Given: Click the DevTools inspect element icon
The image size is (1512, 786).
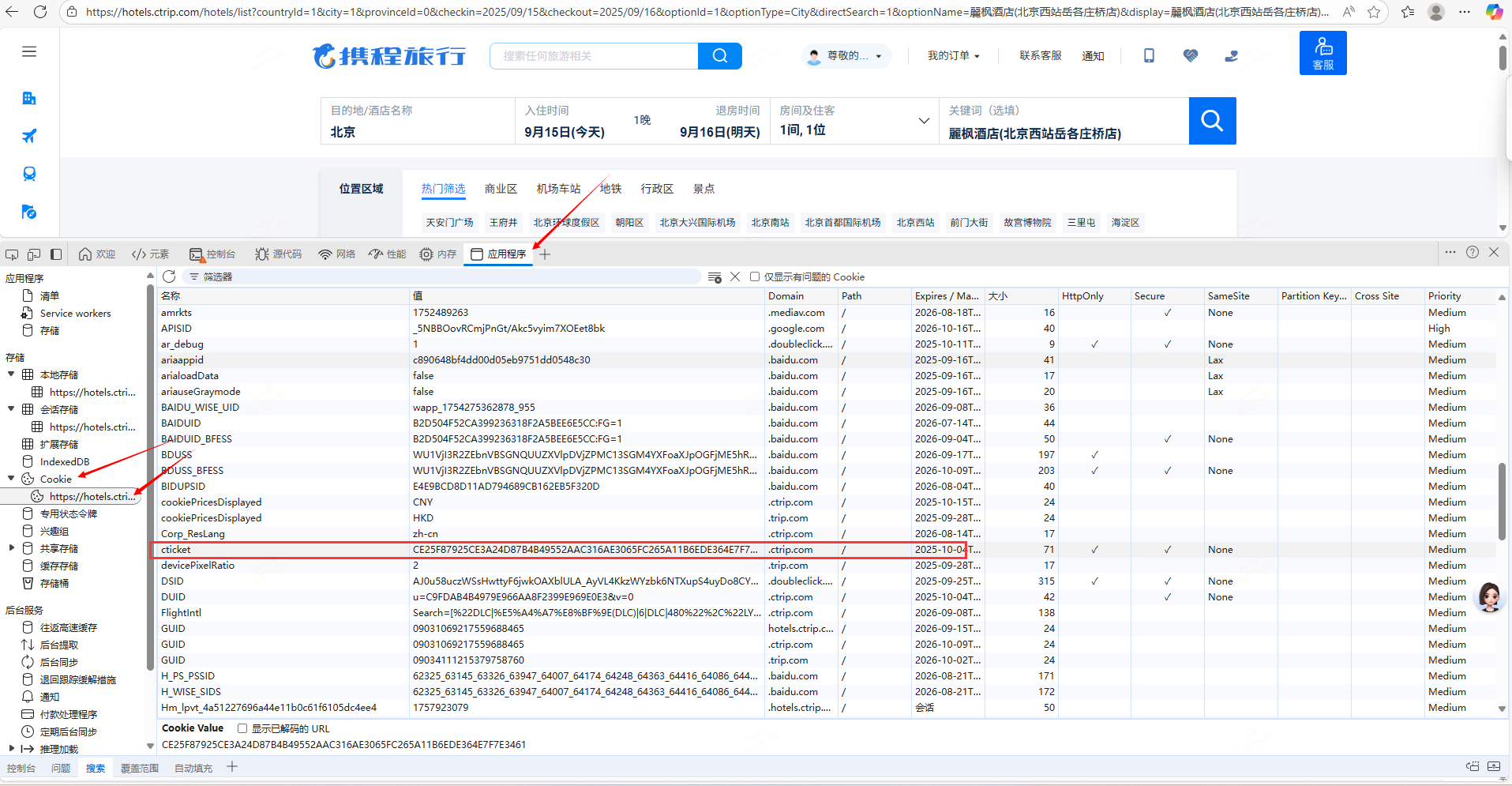Looking at the screenshot, I should (12, 254).
